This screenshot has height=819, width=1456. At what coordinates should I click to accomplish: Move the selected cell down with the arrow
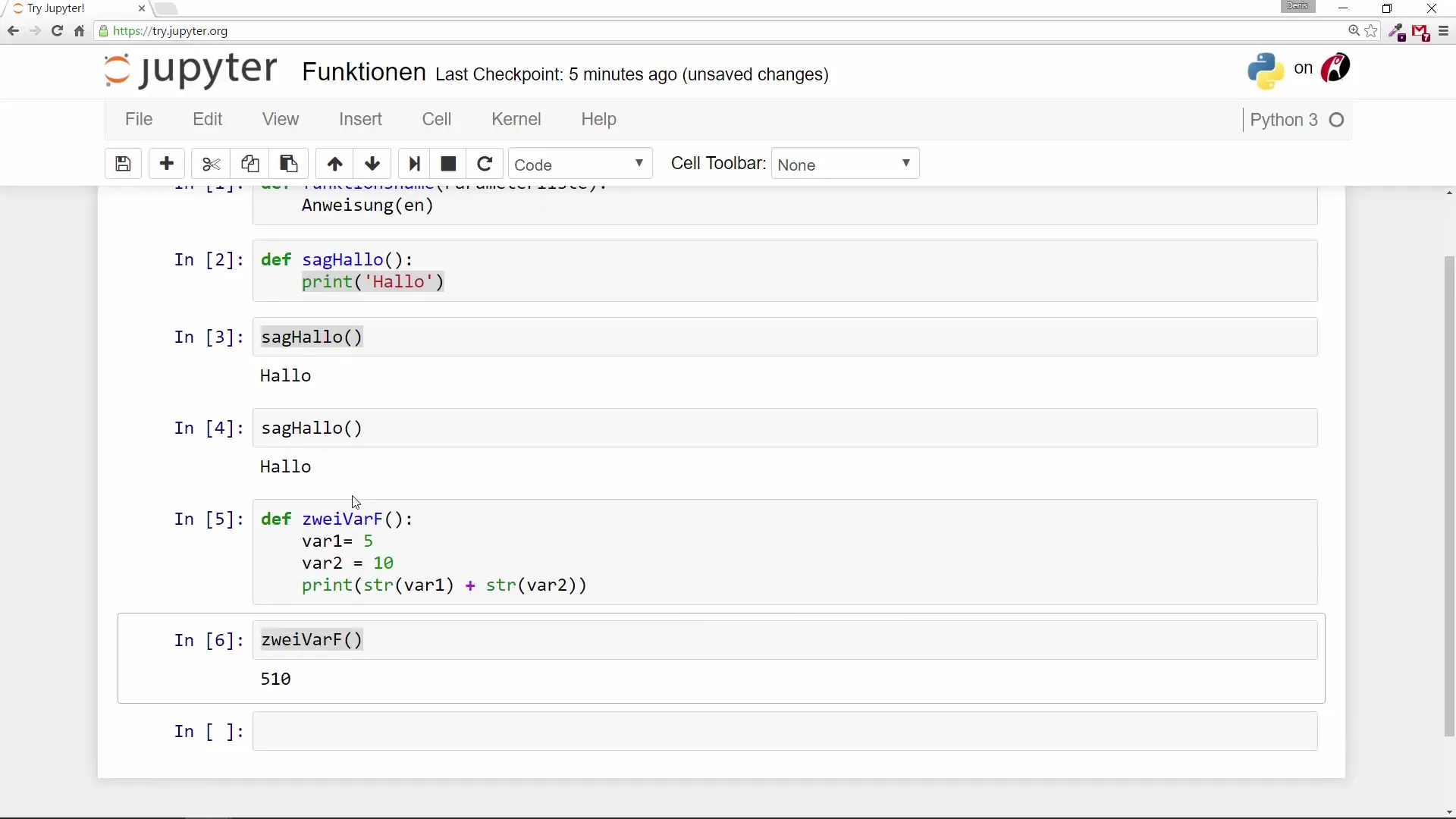coord(372,164)
